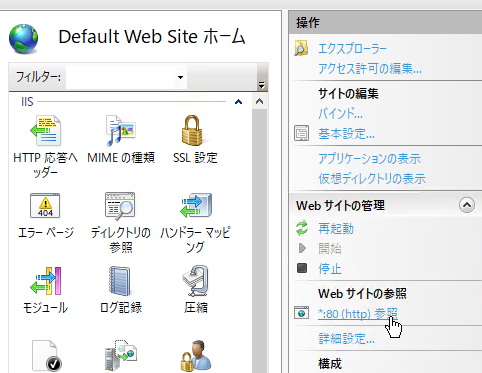Click the browse website globe icon
482x373 pixels.
(302, 313)
